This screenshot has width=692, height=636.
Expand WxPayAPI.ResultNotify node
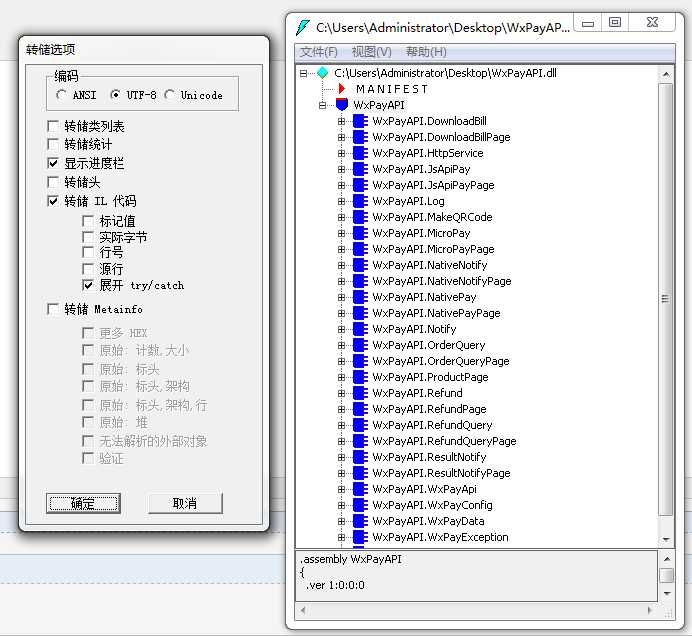point(341,457)
